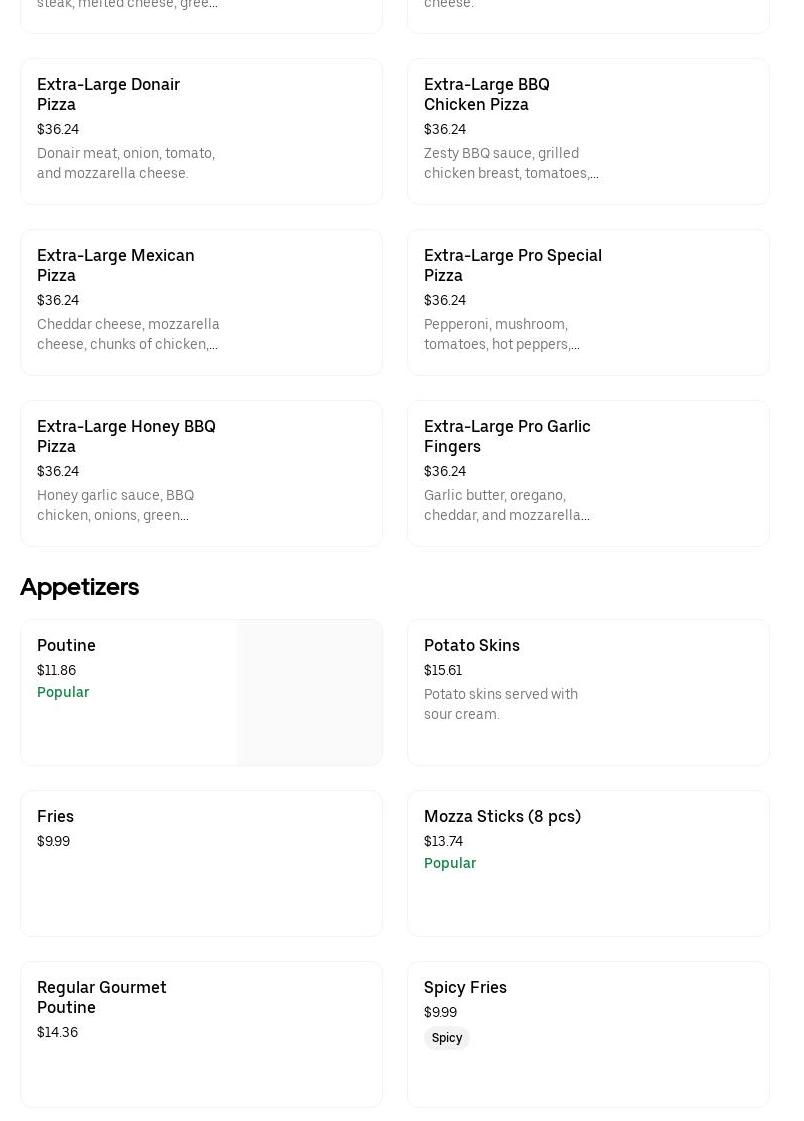The height and width of the screenshot is (1121, 804).
Task: Click the Poutine image placeholder
Action: coord(309,692)
